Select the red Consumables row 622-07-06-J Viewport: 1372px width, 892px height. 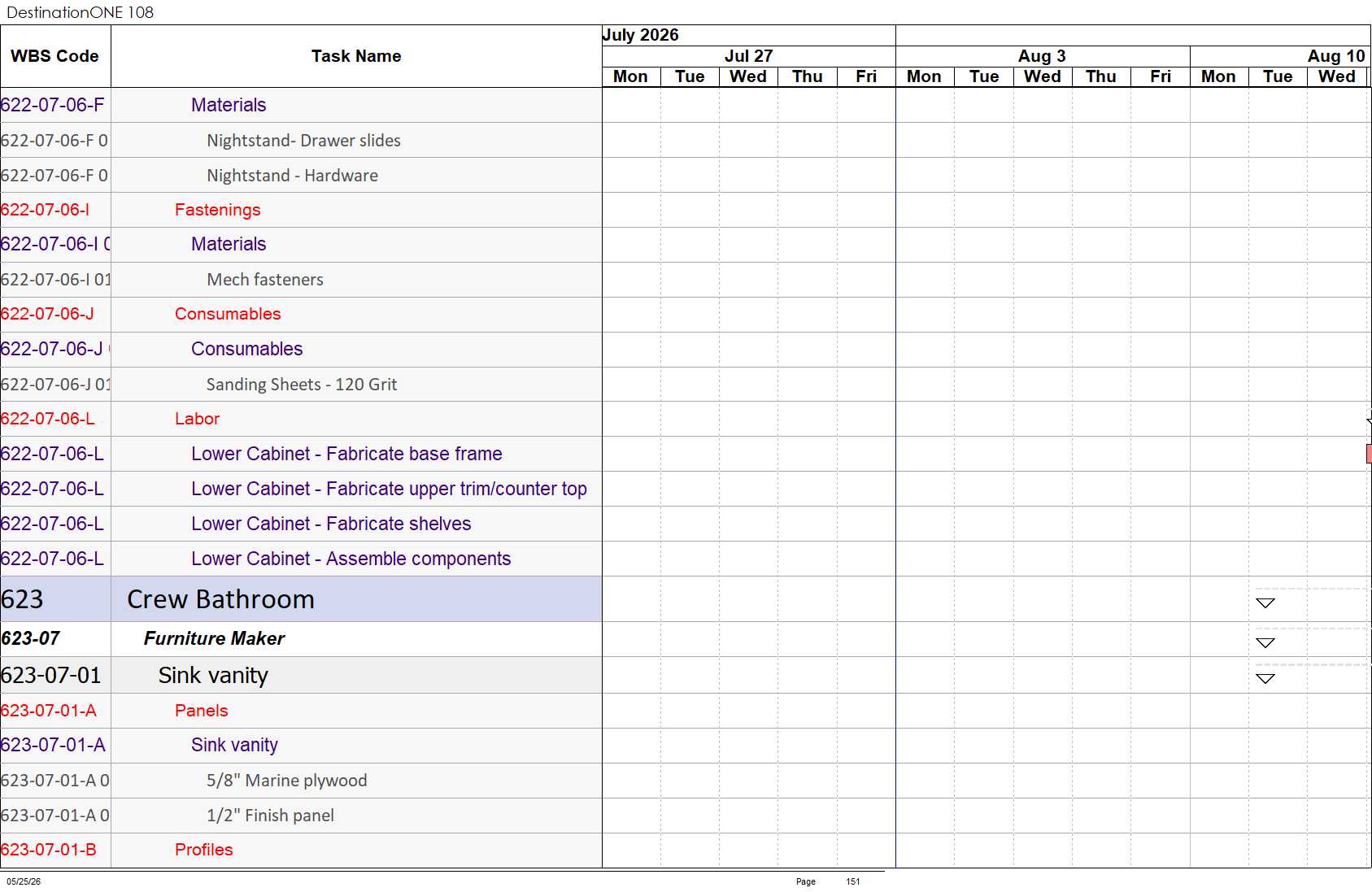tap(301, 314)
